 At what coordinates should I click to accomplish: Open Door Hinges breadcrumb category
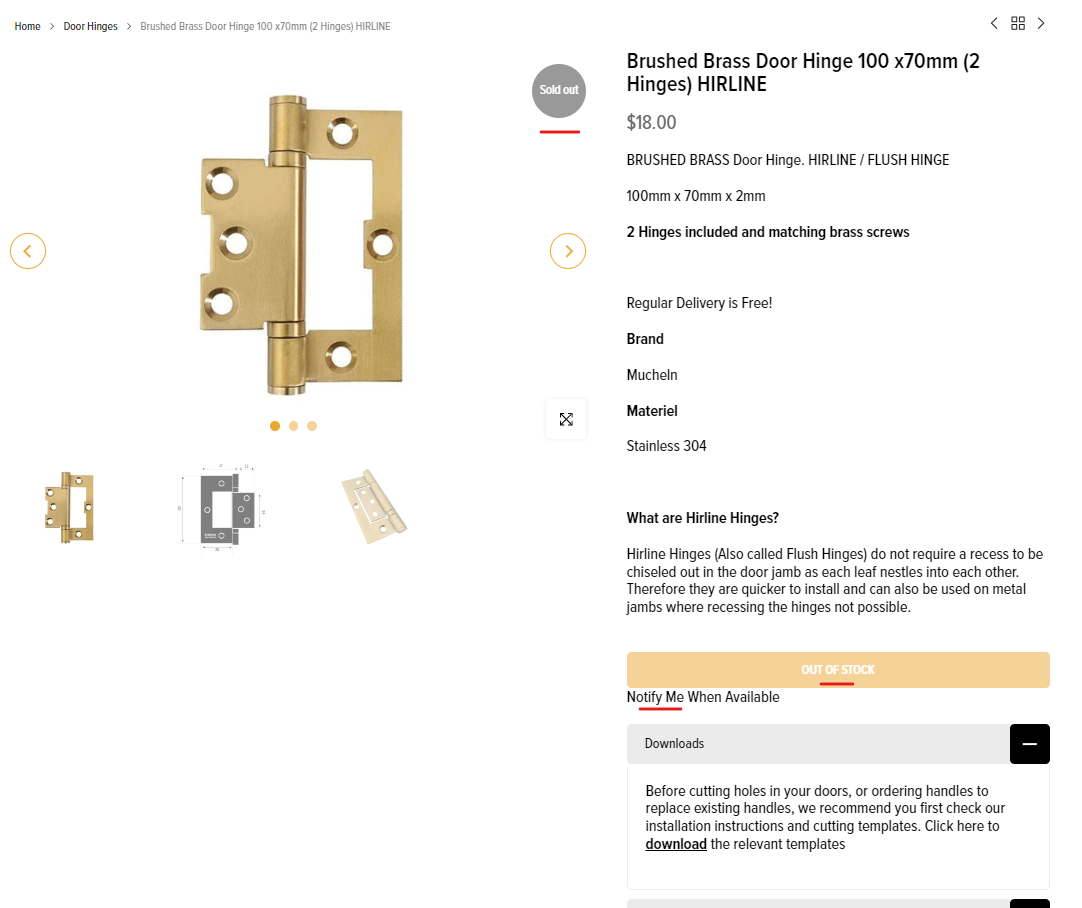[90, 26]
